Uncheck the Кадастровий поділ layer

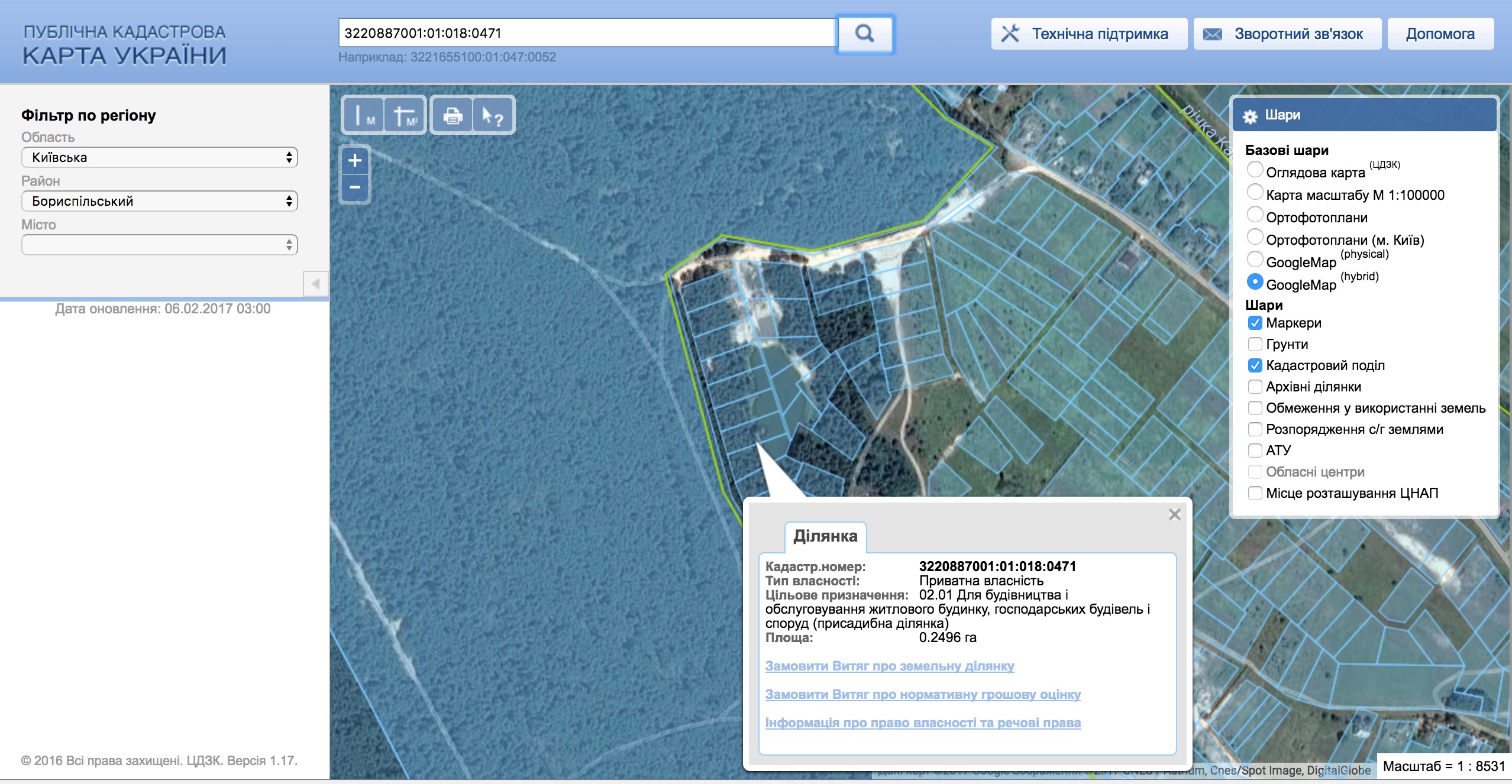(1255, 365)
